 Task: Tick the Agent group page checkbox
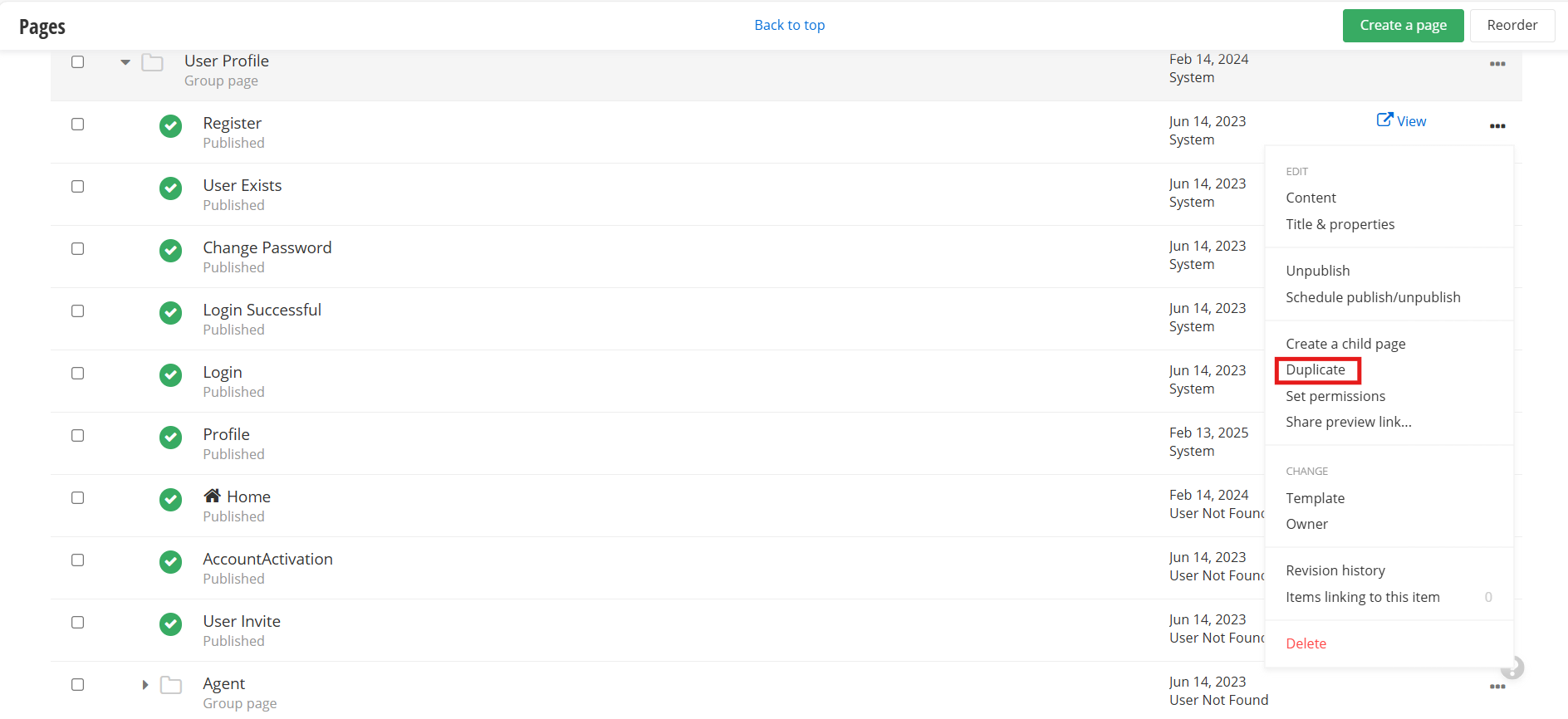[x=78, y=685]
